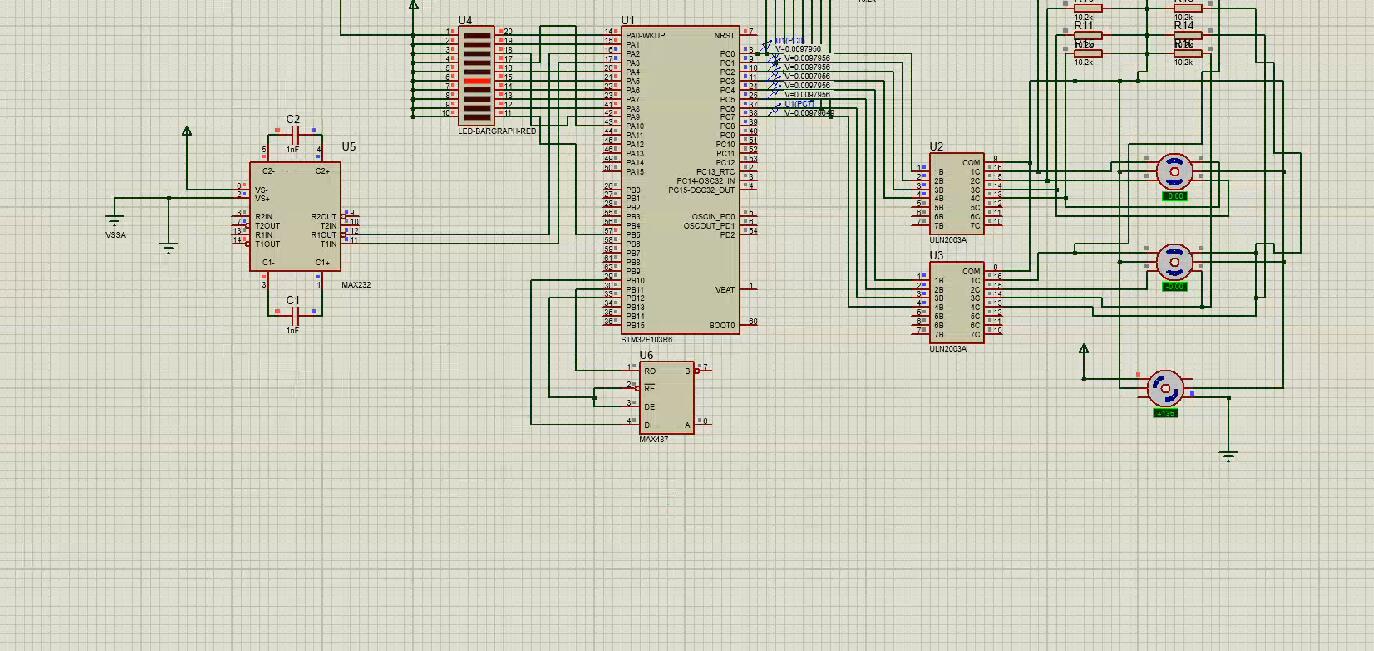Click the "LED-BARGRAPH-RED" label
Viewport: 1374px width, 651px height.
497,131
